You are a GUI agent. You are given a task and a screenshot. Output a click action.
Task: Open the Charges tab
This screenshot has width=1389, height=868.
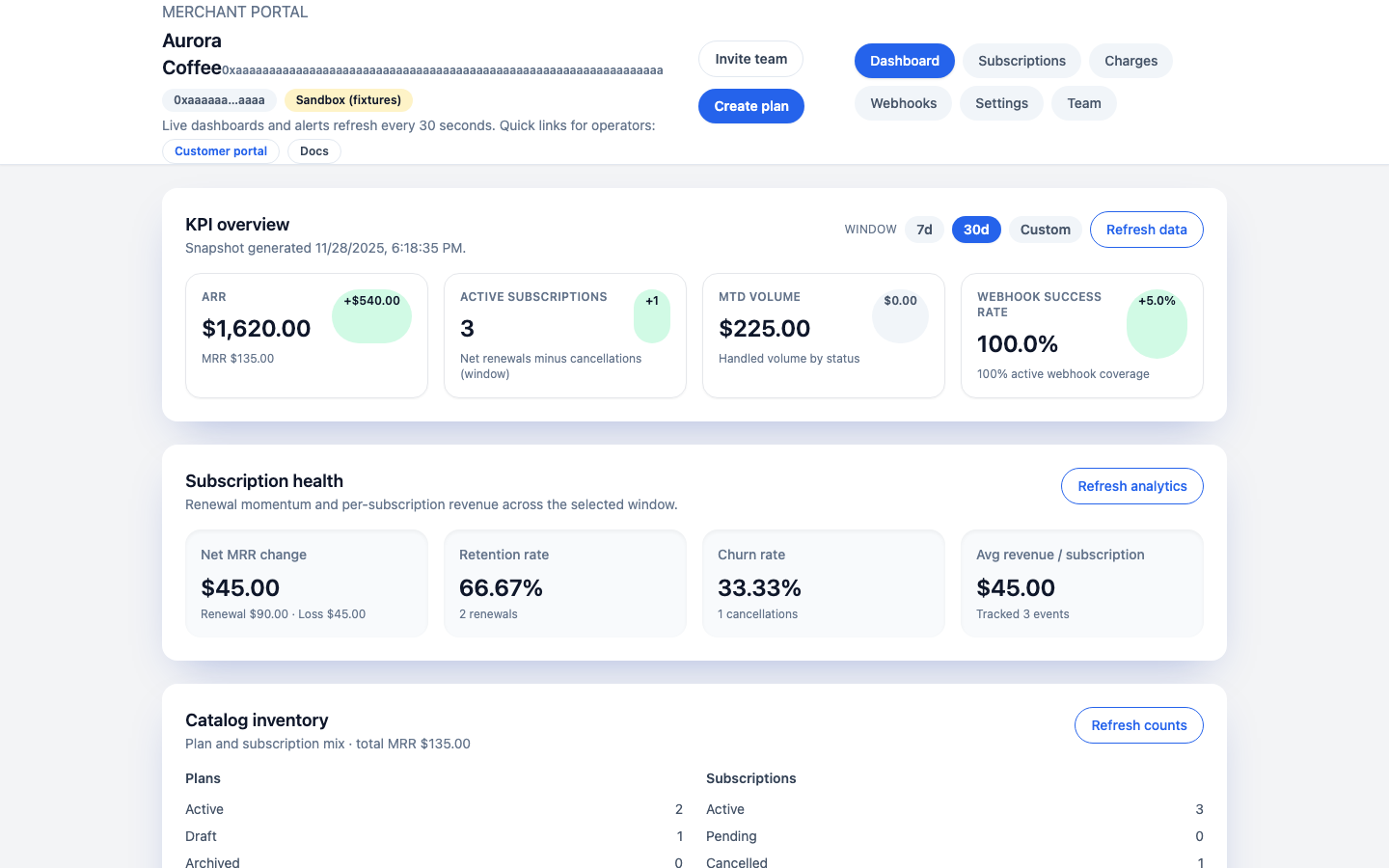coord(1130,60)
